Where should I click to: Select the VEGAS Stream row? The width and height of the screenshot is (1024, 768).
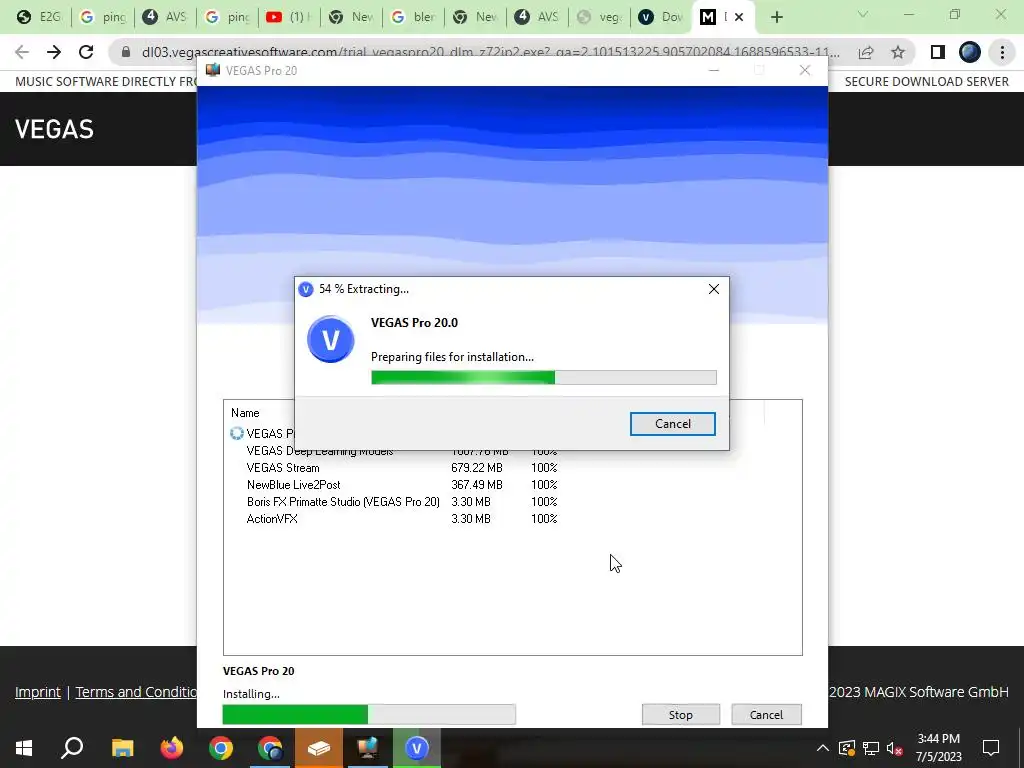point(402,468)
